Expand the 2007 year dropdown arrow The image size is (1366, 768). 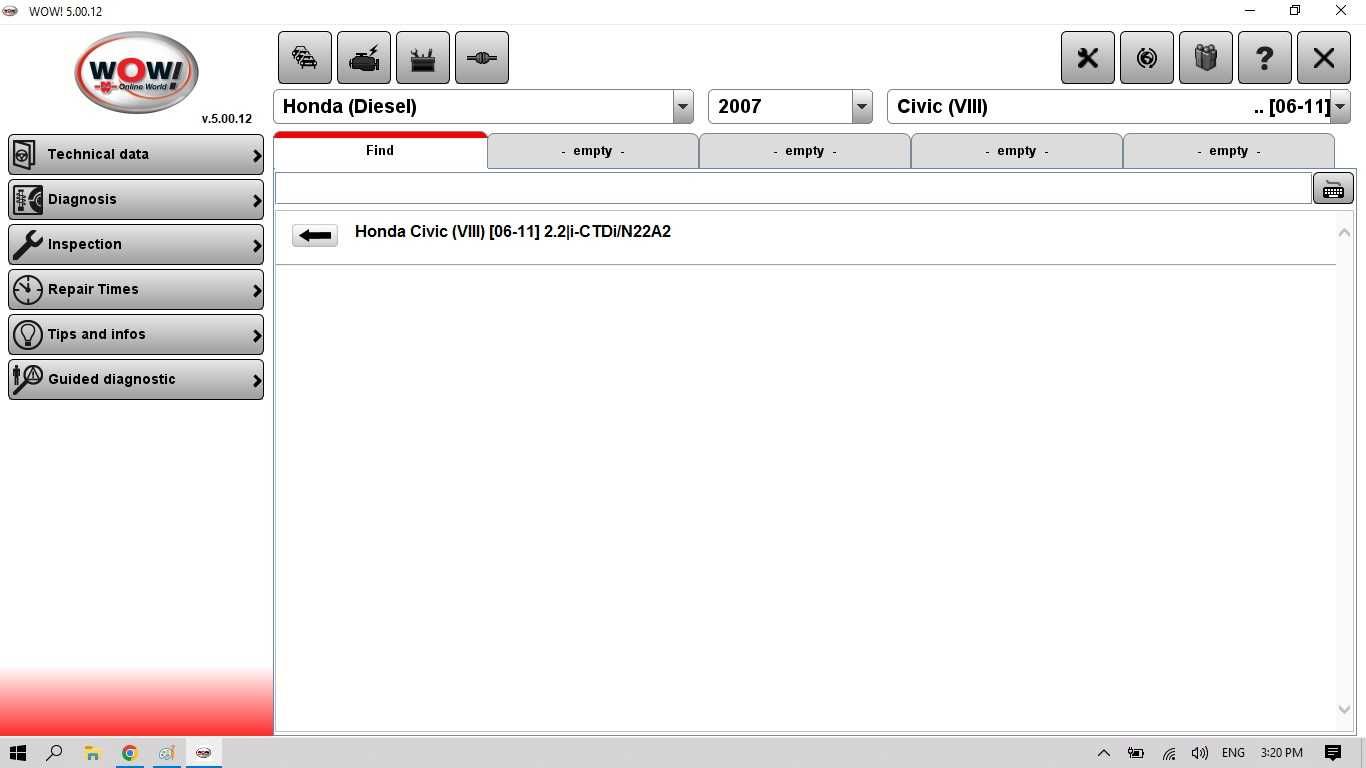(x=862, y=107)
